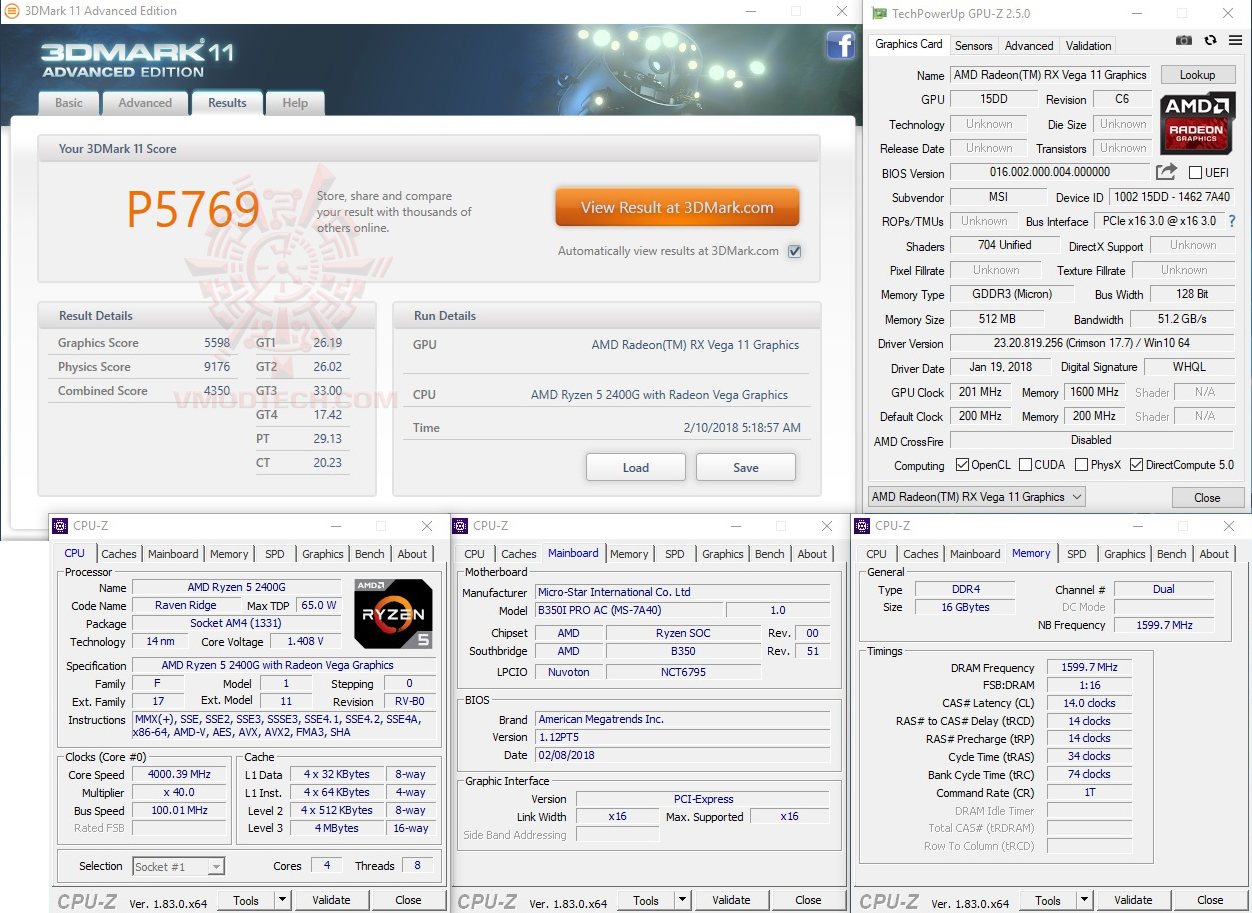This screenshot has height=913, width=1252.
Task: Click the Max TDP 65.0 W value
Action: click(x=319, y=605)
